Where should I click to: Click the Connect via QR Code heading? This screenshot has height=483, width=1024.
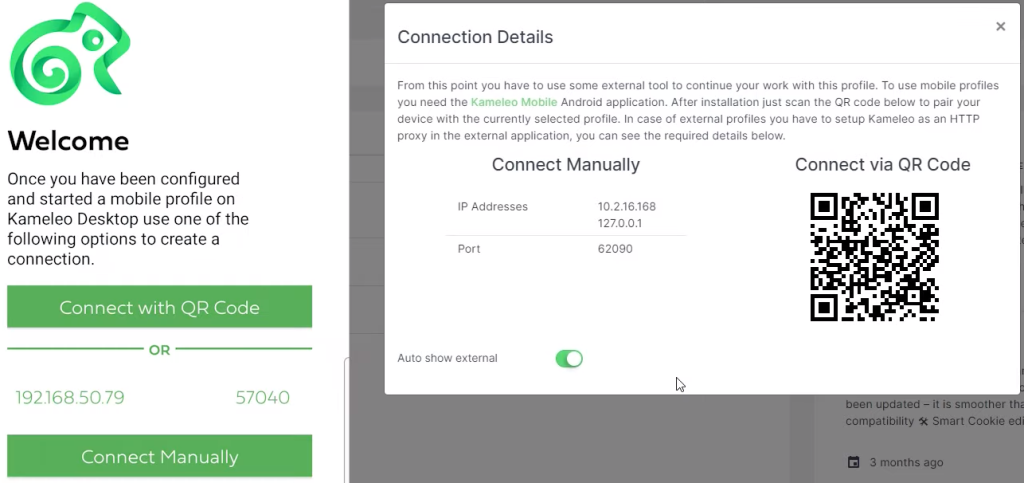point(882,164)
